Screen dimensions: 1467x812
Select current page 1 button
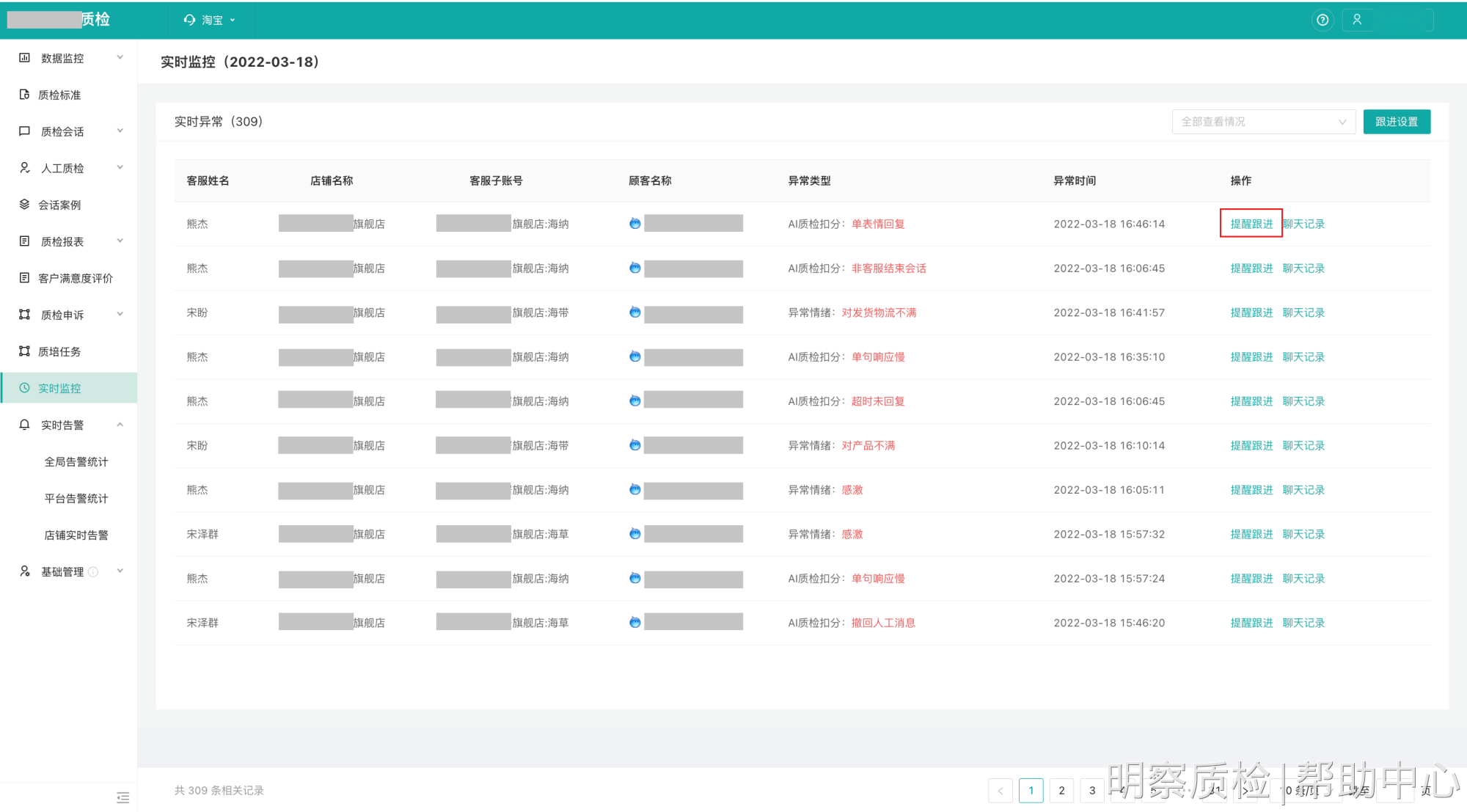[1031, 790]
